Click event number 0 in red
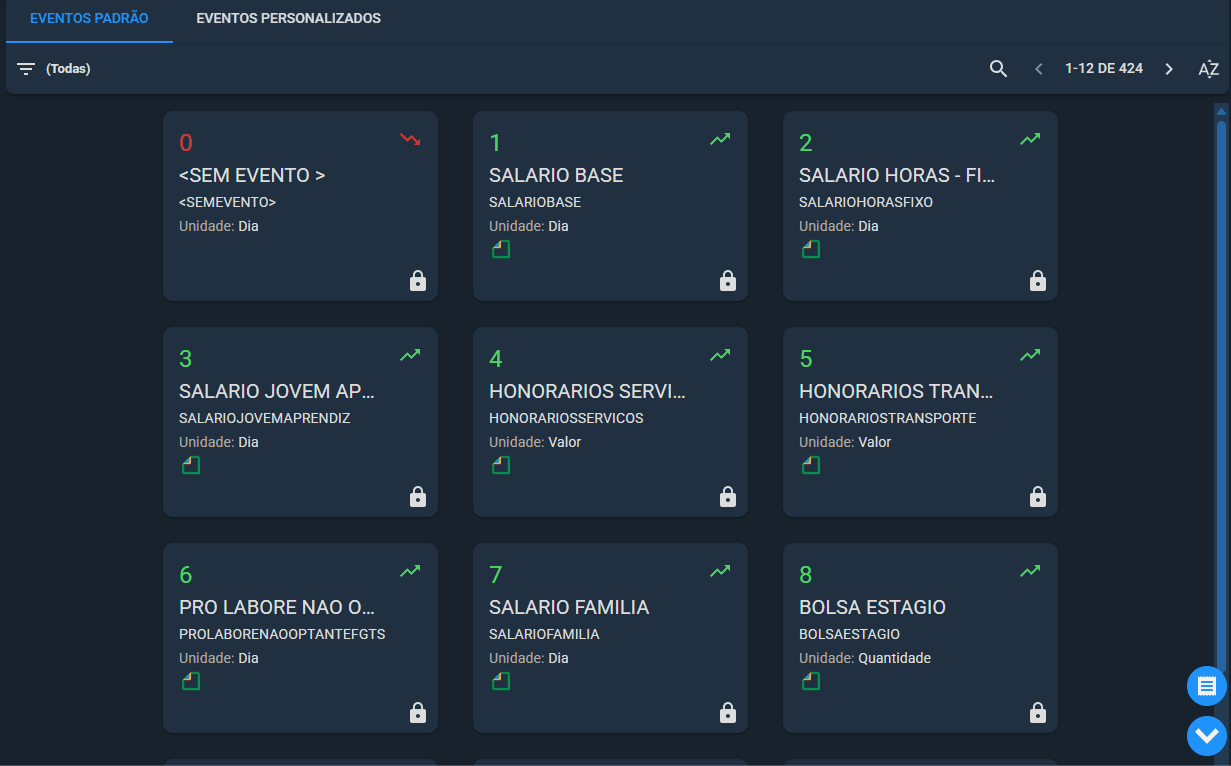 pyautogui.click(x=185, y=143)
